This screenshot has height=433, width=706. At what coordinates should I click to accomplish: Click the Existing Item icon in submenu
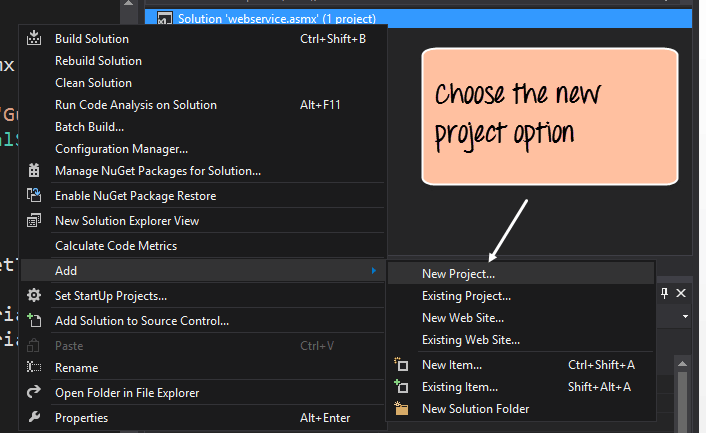click(x=402, y=387)
